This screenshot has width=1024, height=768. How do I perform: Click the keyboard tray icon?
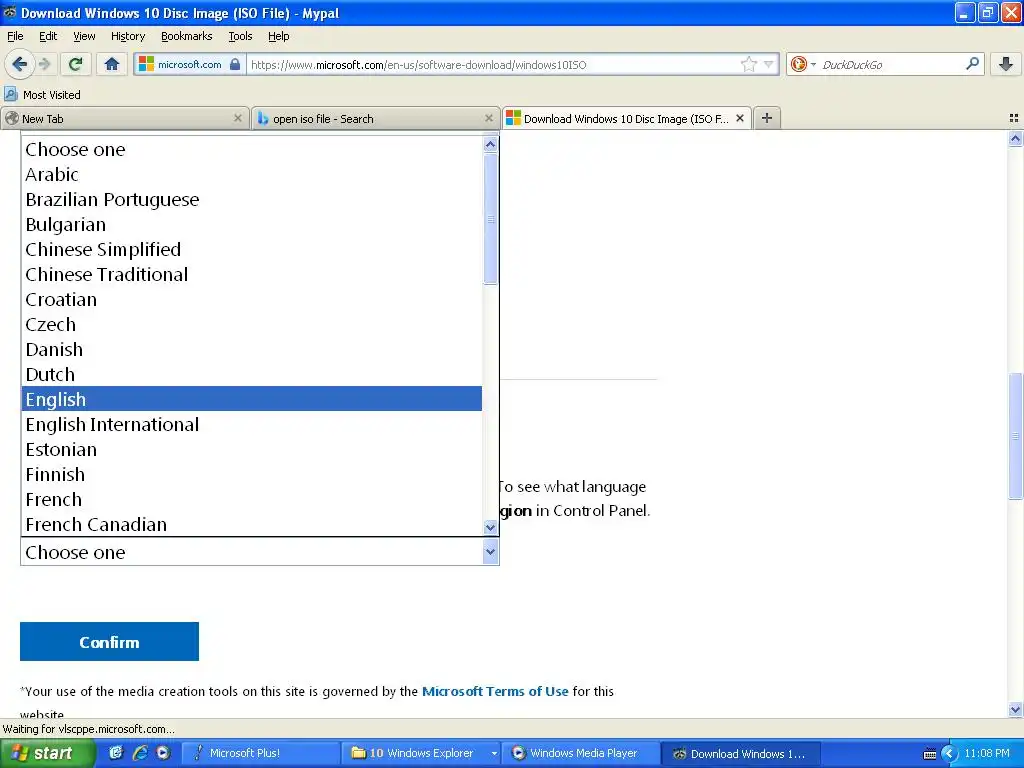(x=930, y=754)
